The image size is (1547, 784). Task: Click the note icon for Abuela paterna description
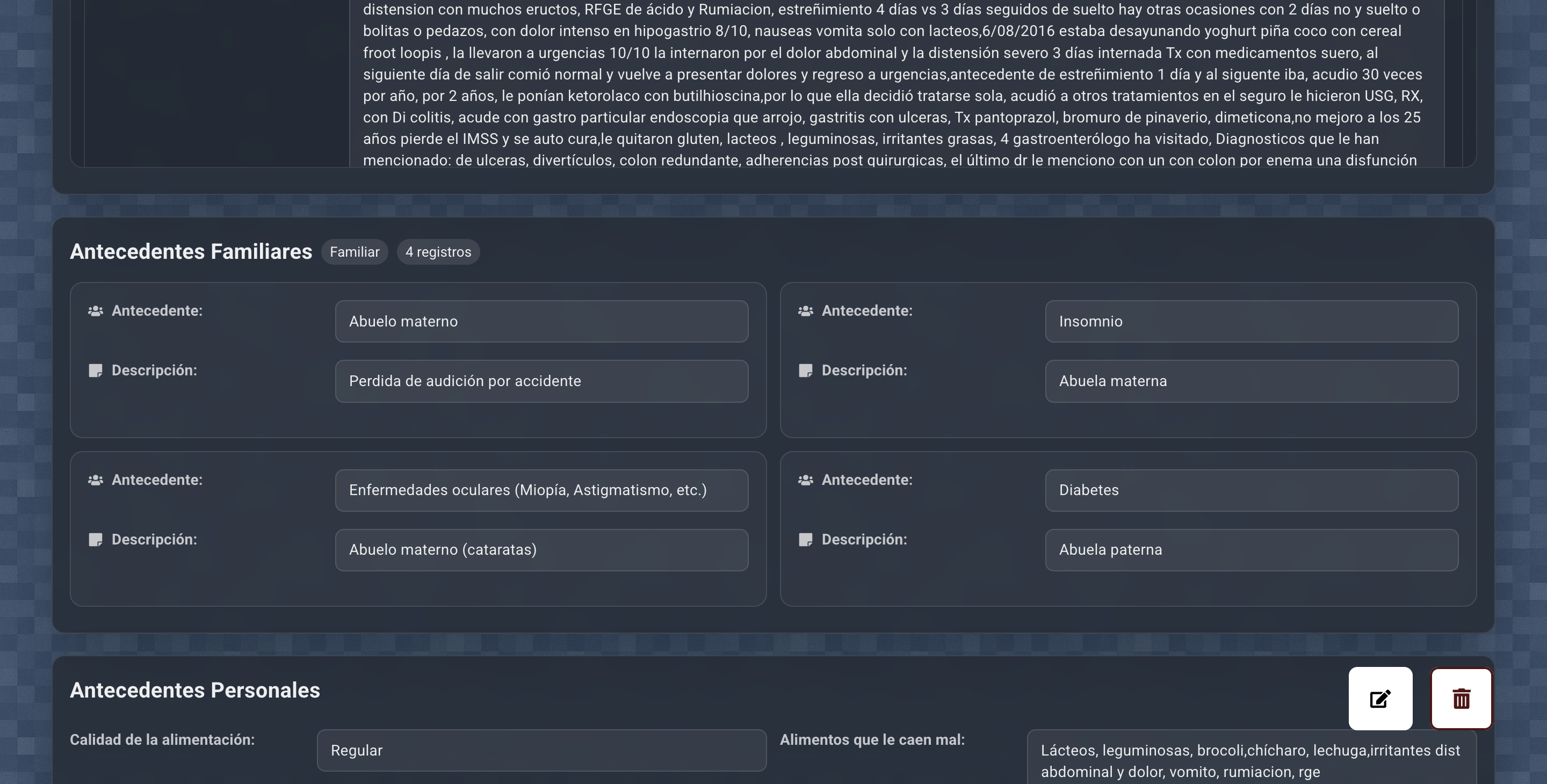tap(806, 539)
